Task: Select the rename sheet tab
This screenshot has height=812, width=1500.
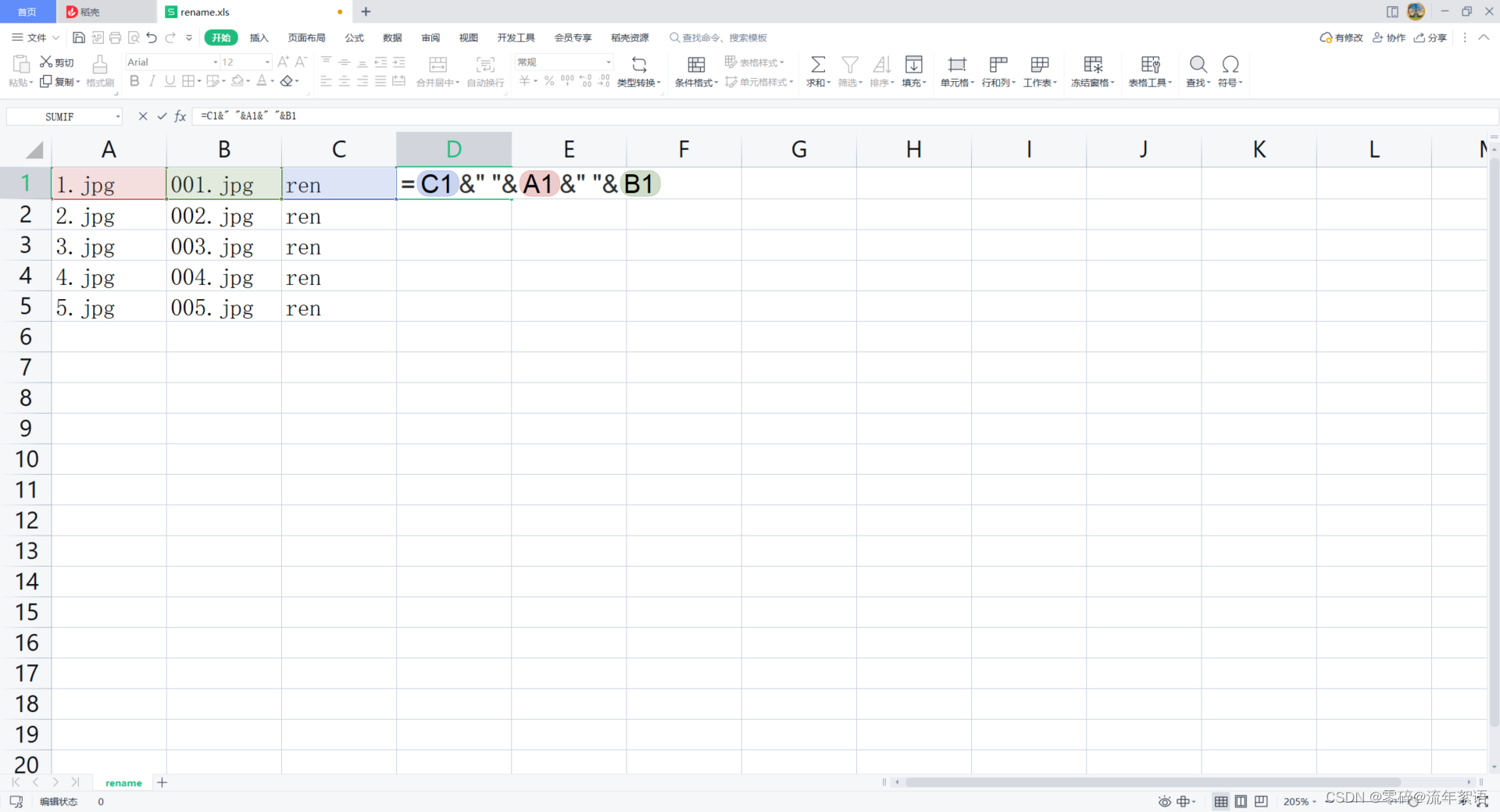Action: [123, 782]
